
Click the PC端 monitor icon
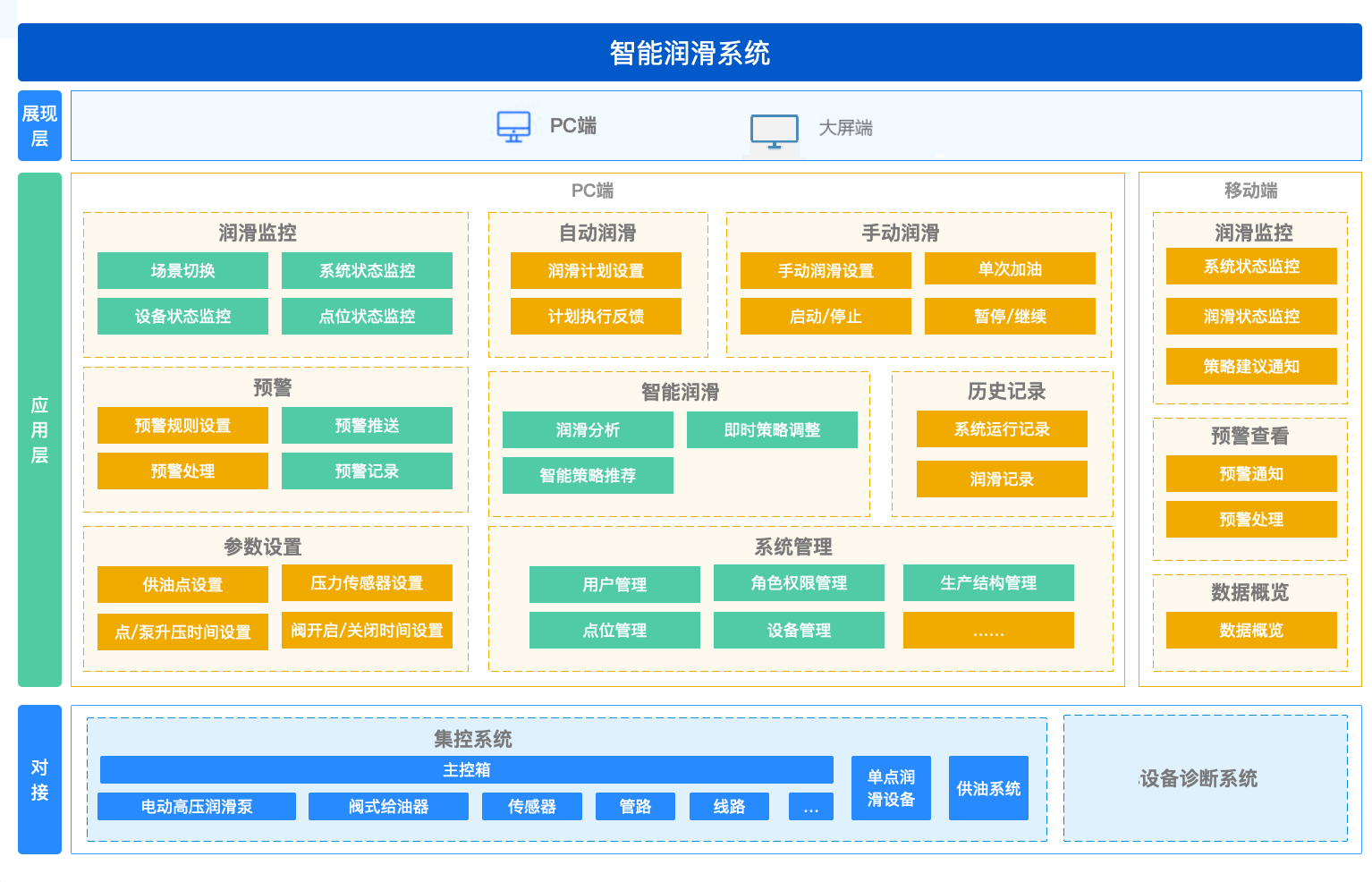(513, 127)
